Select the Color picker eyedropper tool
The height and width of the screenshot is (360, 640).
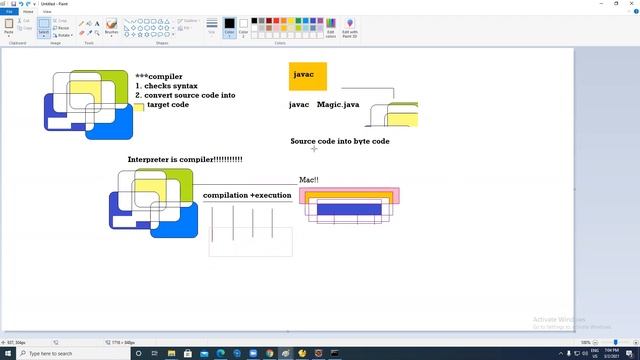click(89, 32)
